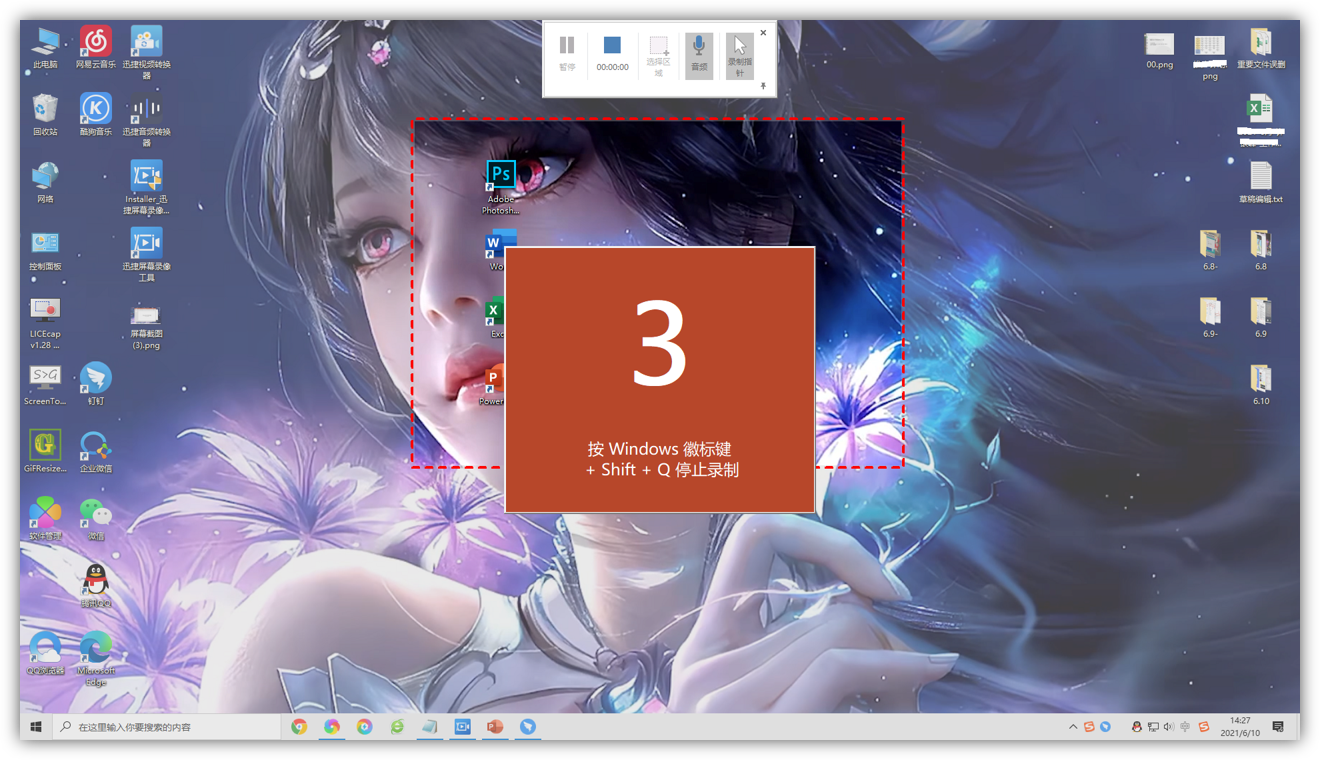This screenshot has width=1320, height=760.
Task: Launch 迅捷屏幕录像工具 desktop icon
Action: (146, 256)
